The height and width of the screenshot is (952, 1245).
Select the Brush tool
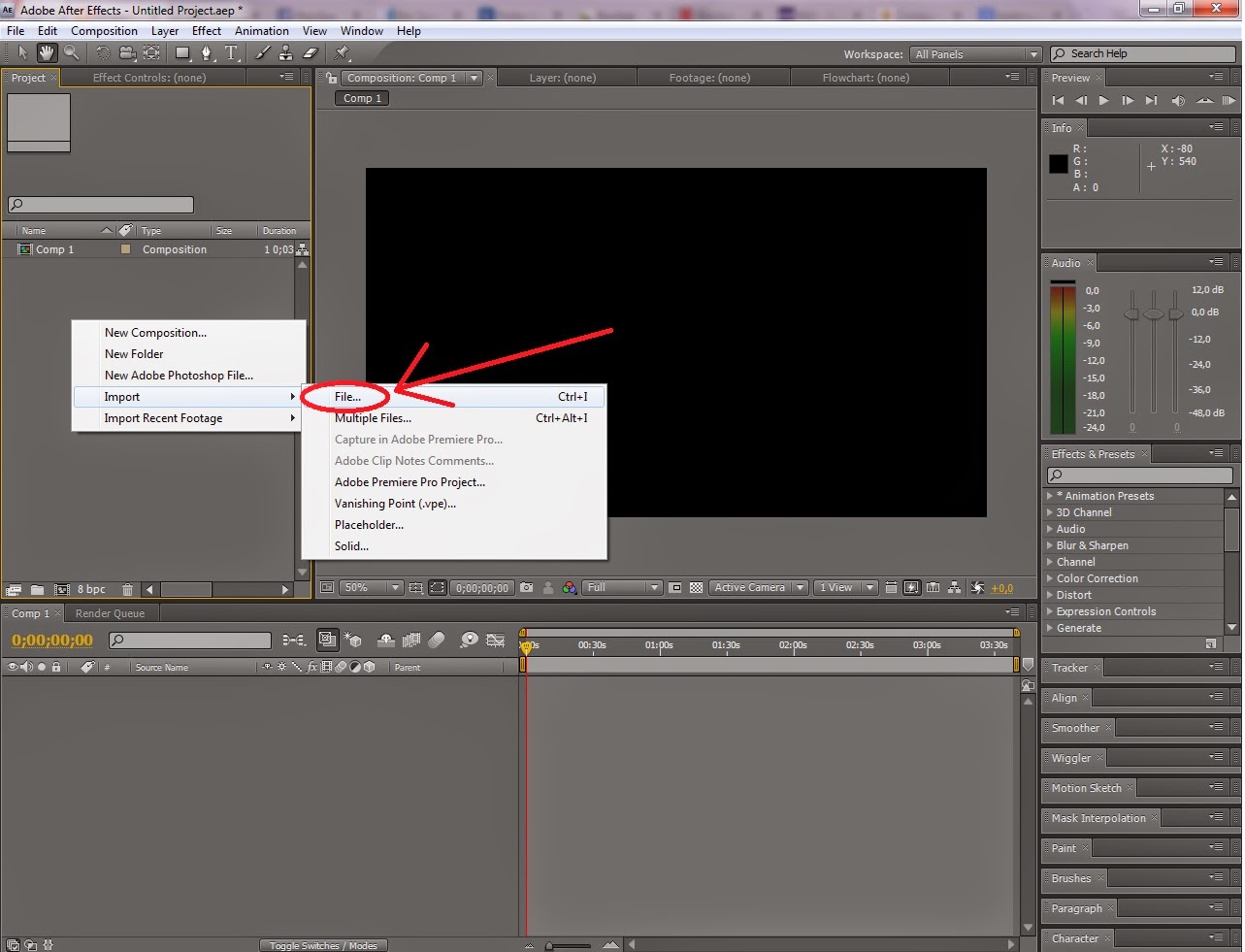(263, 53)
